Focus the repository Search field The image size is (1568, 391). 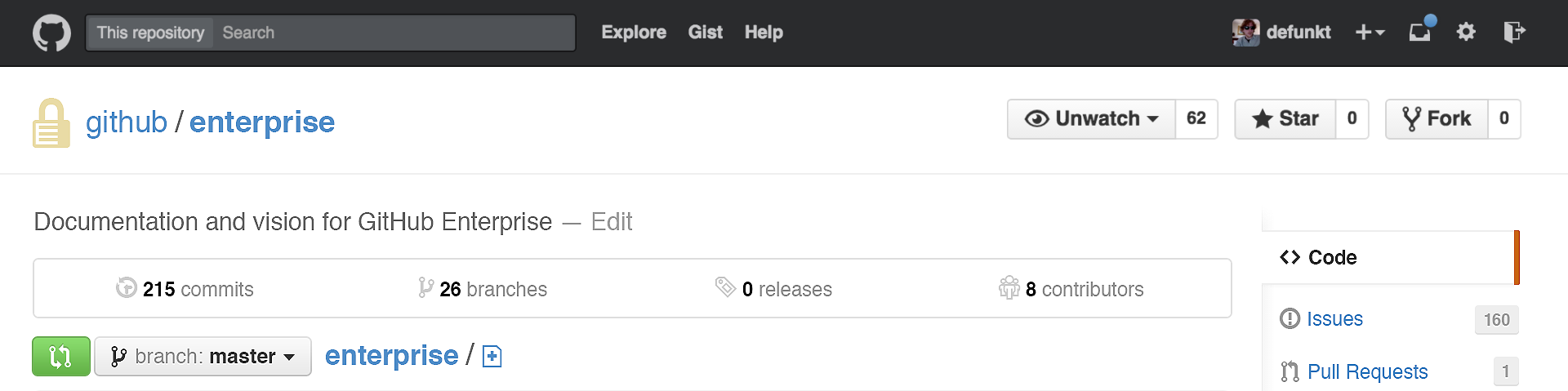click(394, 33)
